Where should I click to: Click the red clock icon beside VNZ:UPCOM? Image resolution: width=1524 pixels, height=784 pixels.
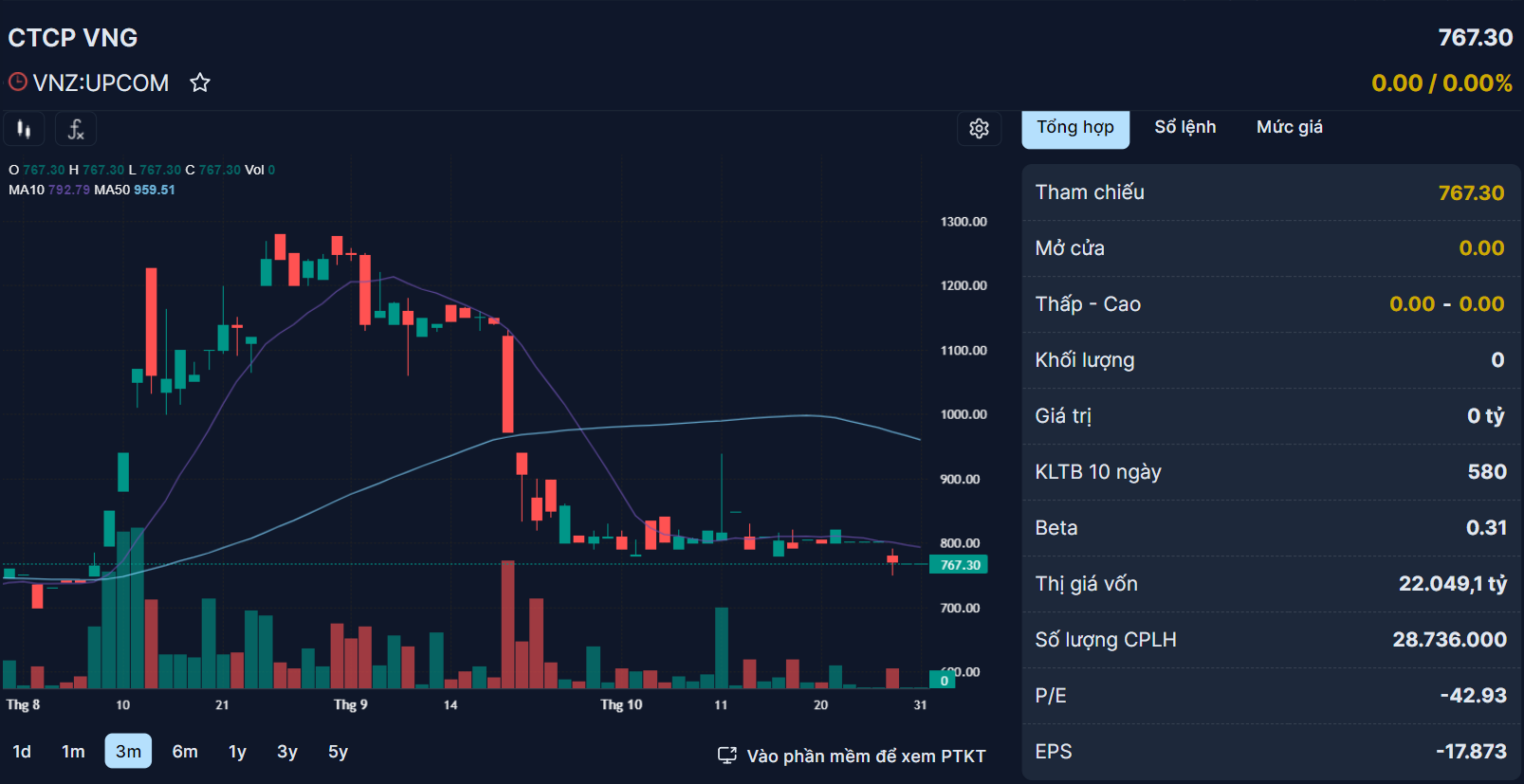coord(17,82)
